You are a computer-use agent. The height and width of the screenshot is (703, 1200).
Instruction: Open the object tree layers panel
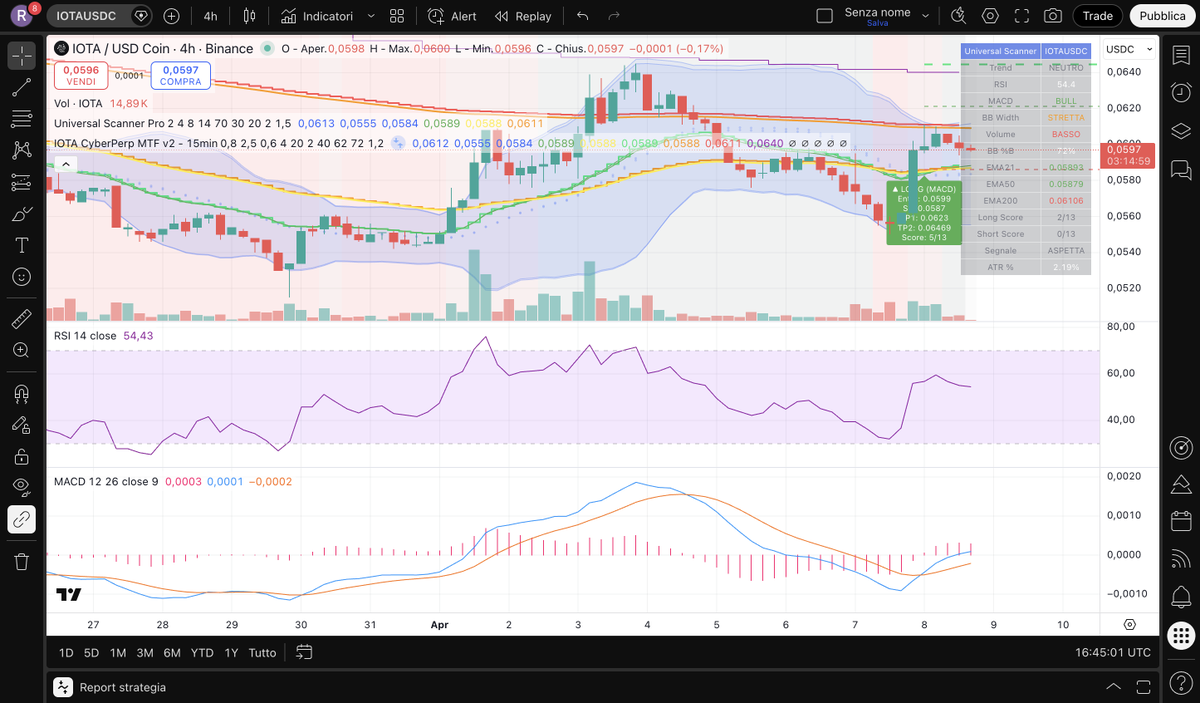point(1181,131)
